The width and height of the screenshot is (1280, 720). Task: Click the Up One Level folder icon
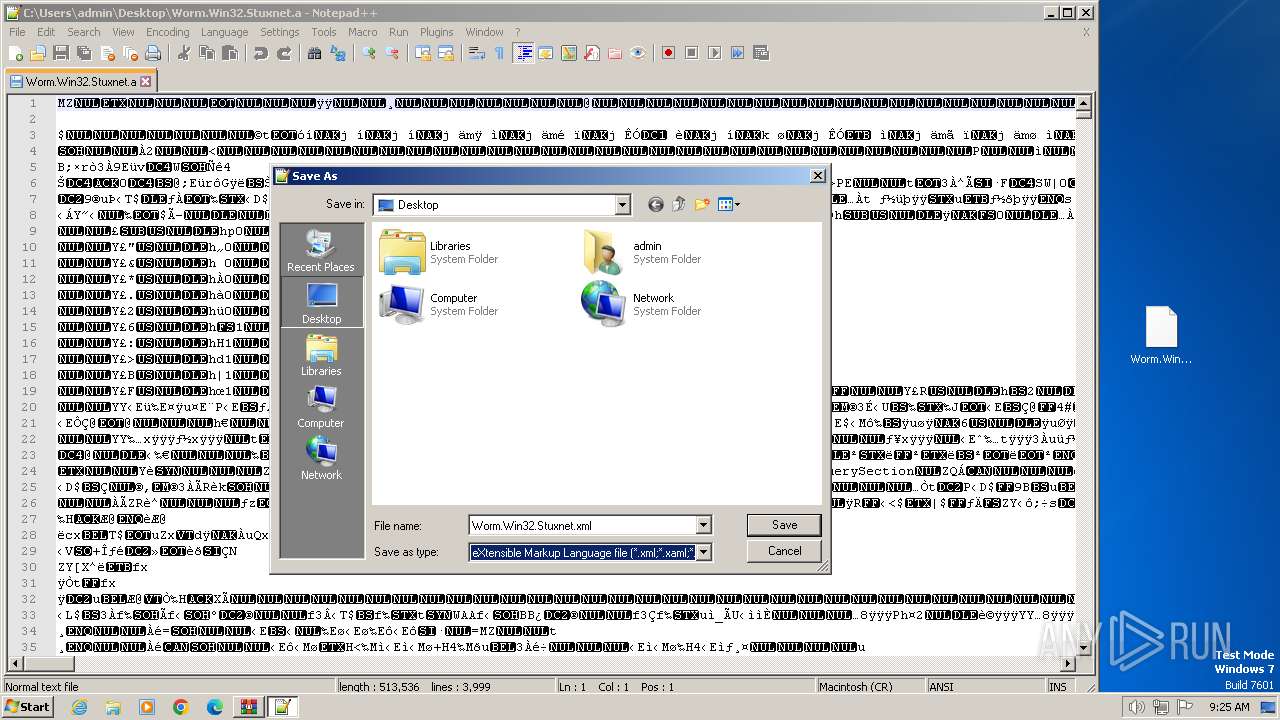point(679,204)
